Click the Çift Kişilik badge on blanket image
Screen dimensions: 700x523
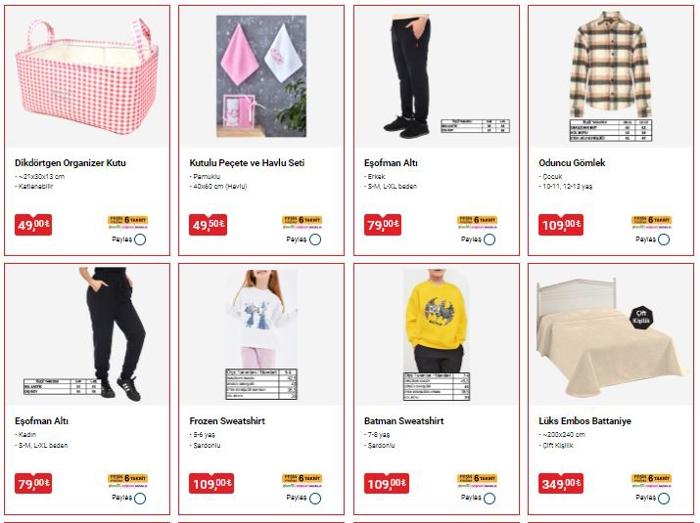642,317
